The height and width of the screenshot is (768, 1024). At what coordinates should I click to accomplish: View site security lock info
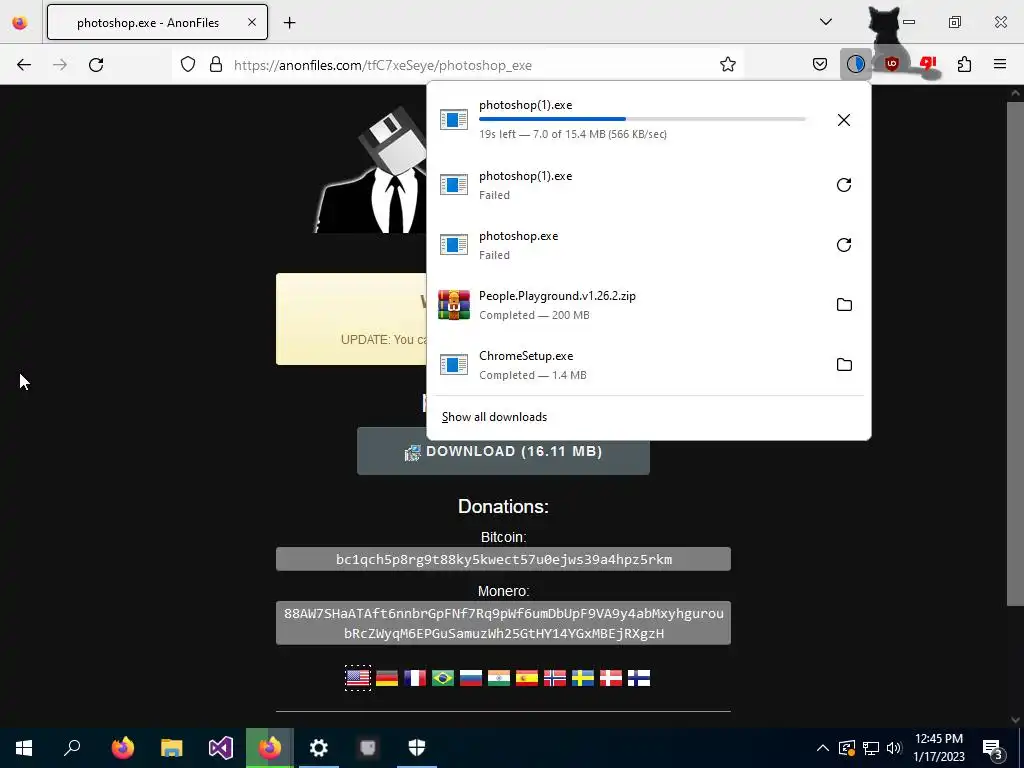point(216,65)
